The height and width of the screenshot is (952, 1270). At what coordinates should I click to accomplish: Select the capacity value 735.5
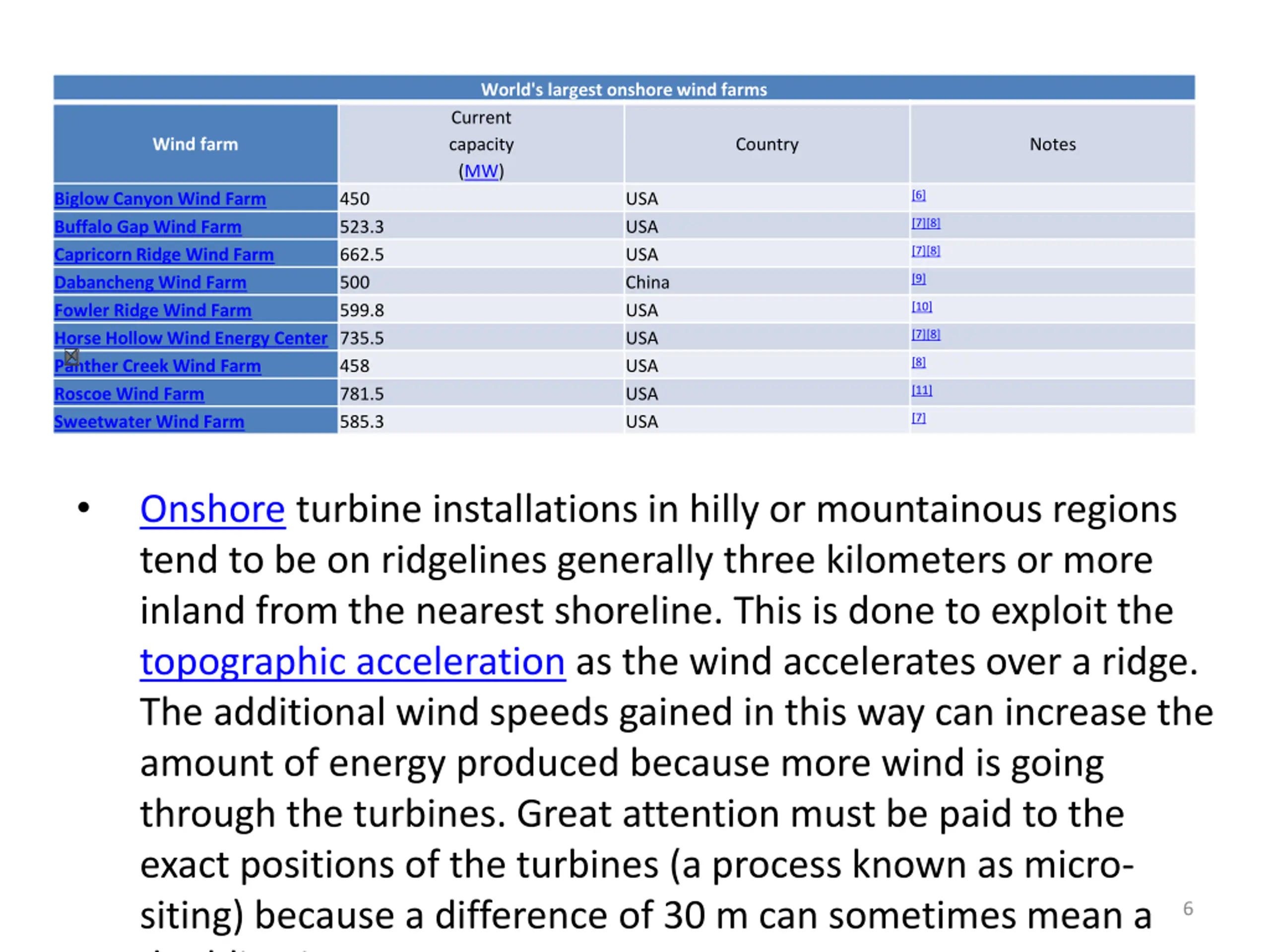coord(361,338)
